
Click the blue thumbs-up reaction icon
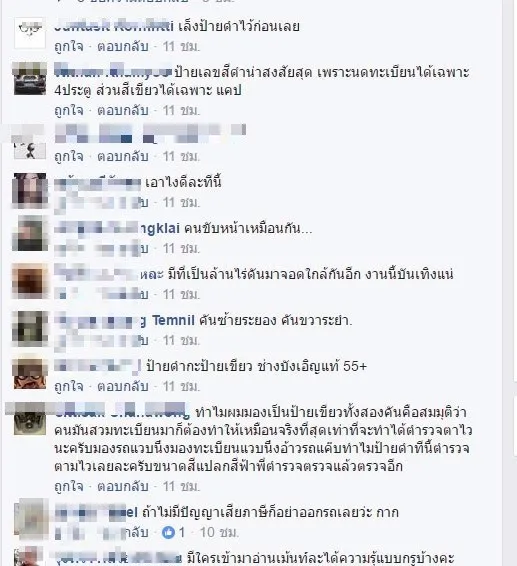(168, 532)
